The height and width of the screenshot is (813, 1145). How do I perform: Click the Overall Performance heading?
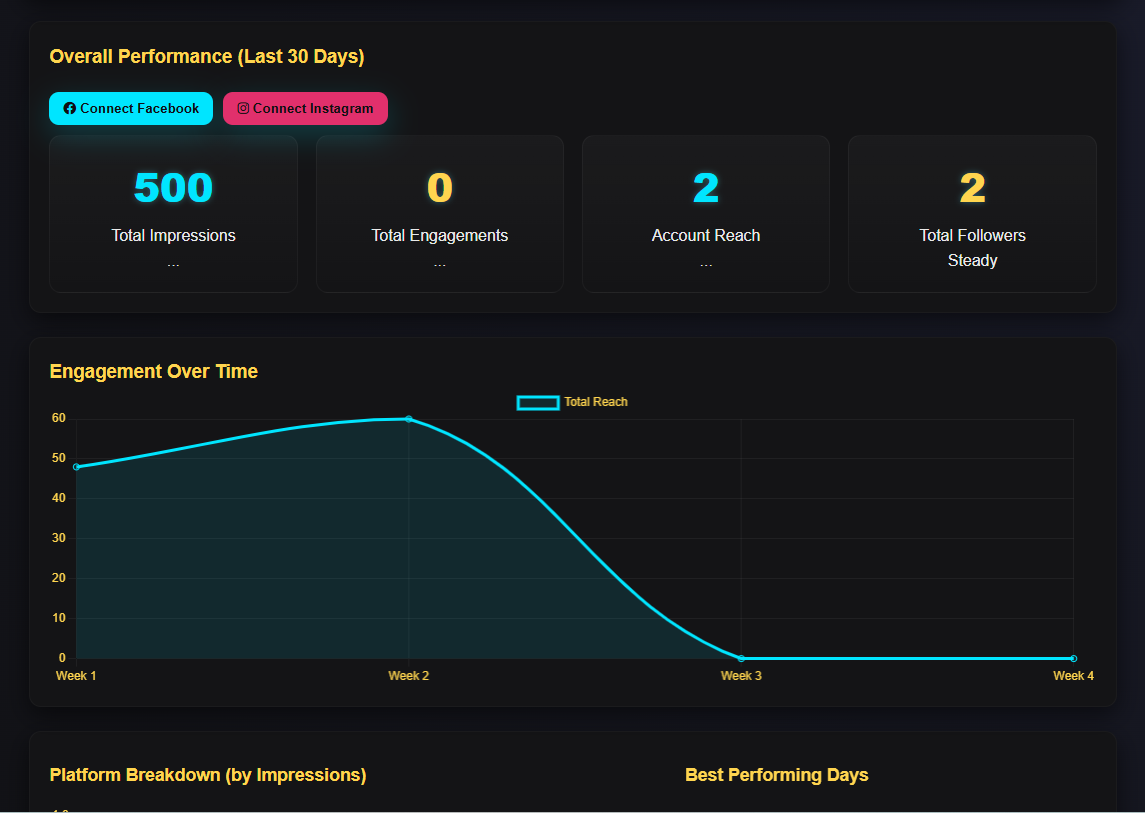pos(207,57)
